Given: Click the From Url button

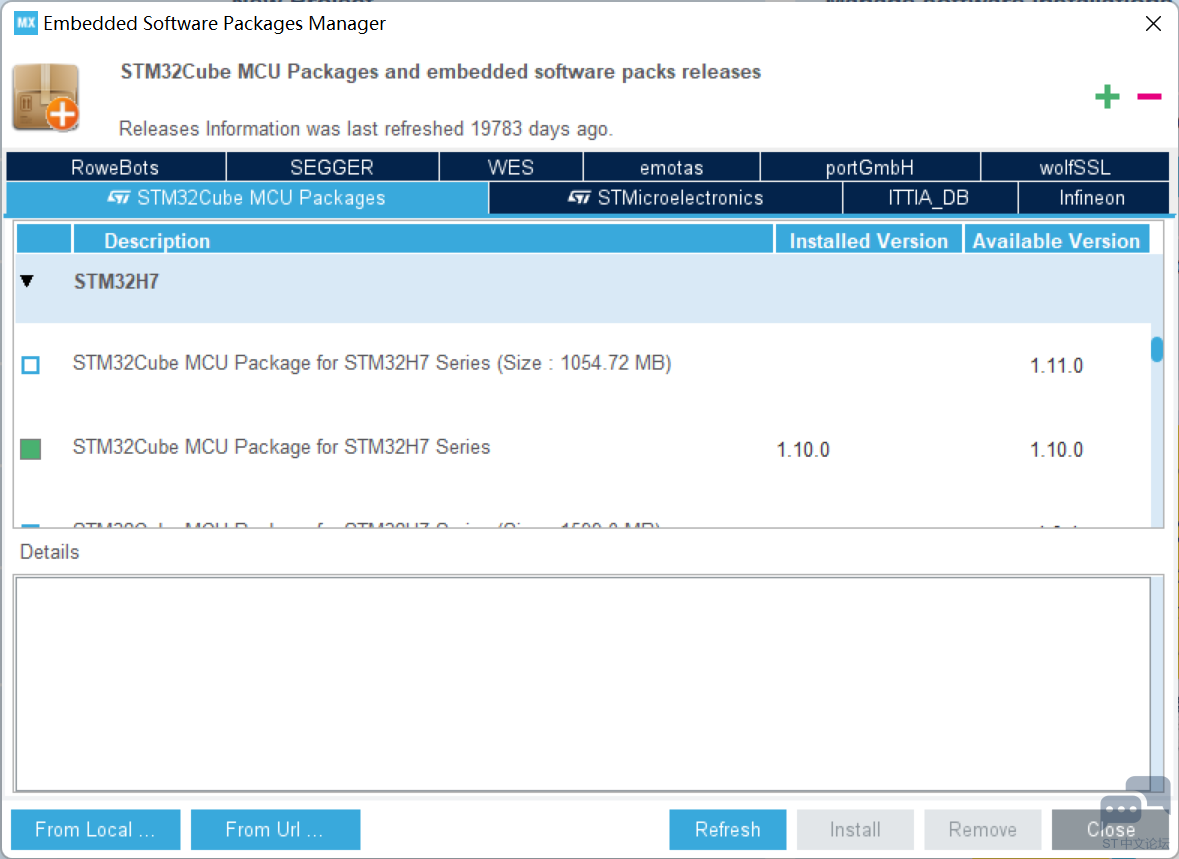Looking at the screenshot, I should (275, 830).
